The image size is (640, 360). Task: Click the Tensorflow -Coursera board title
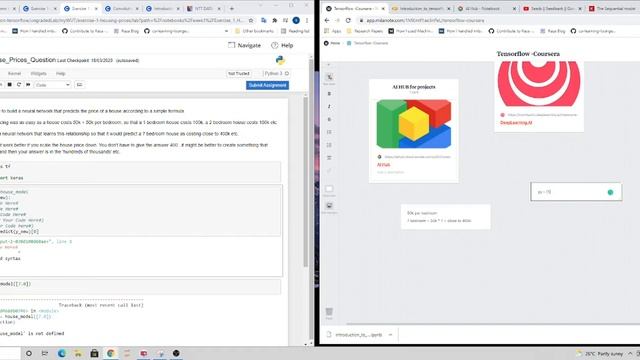[528, 54]
